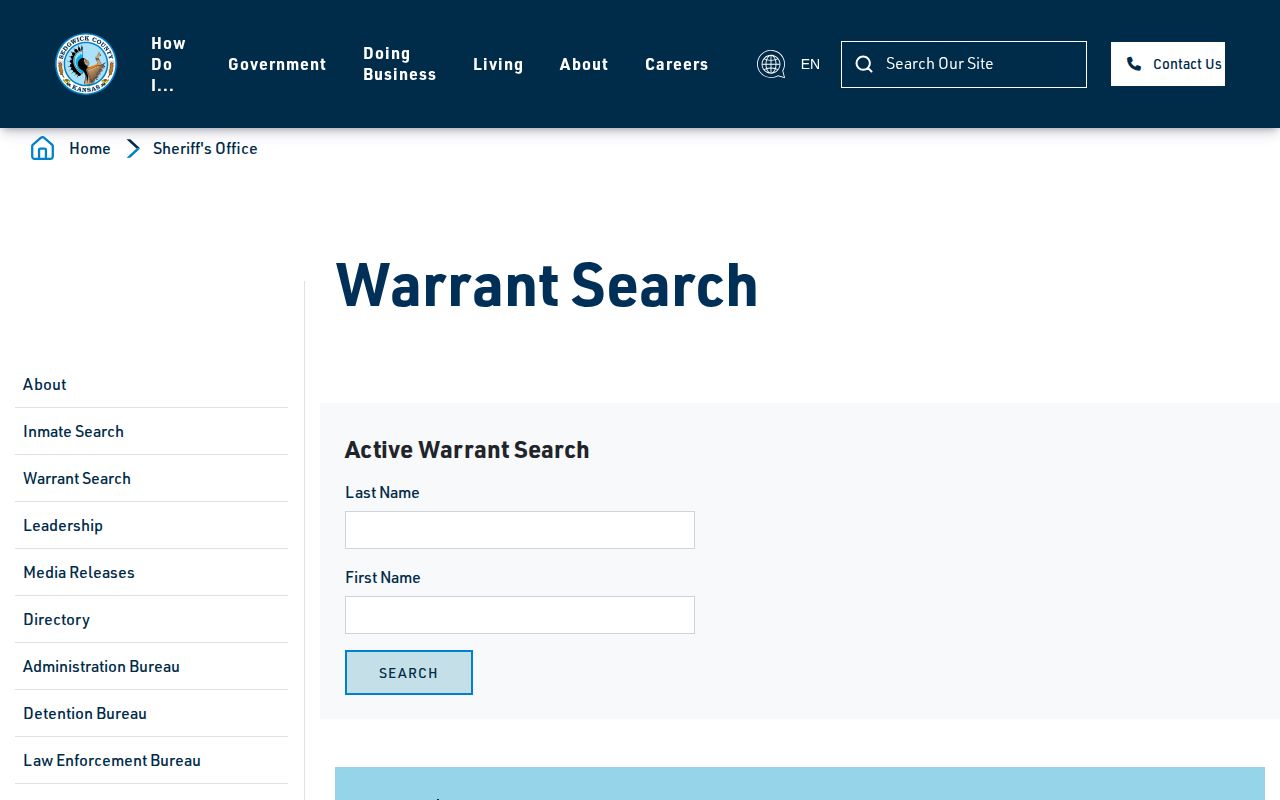Open the Government menu
Image resolution: width=1280 pixels, height=800 pixels.
(277, 64)
